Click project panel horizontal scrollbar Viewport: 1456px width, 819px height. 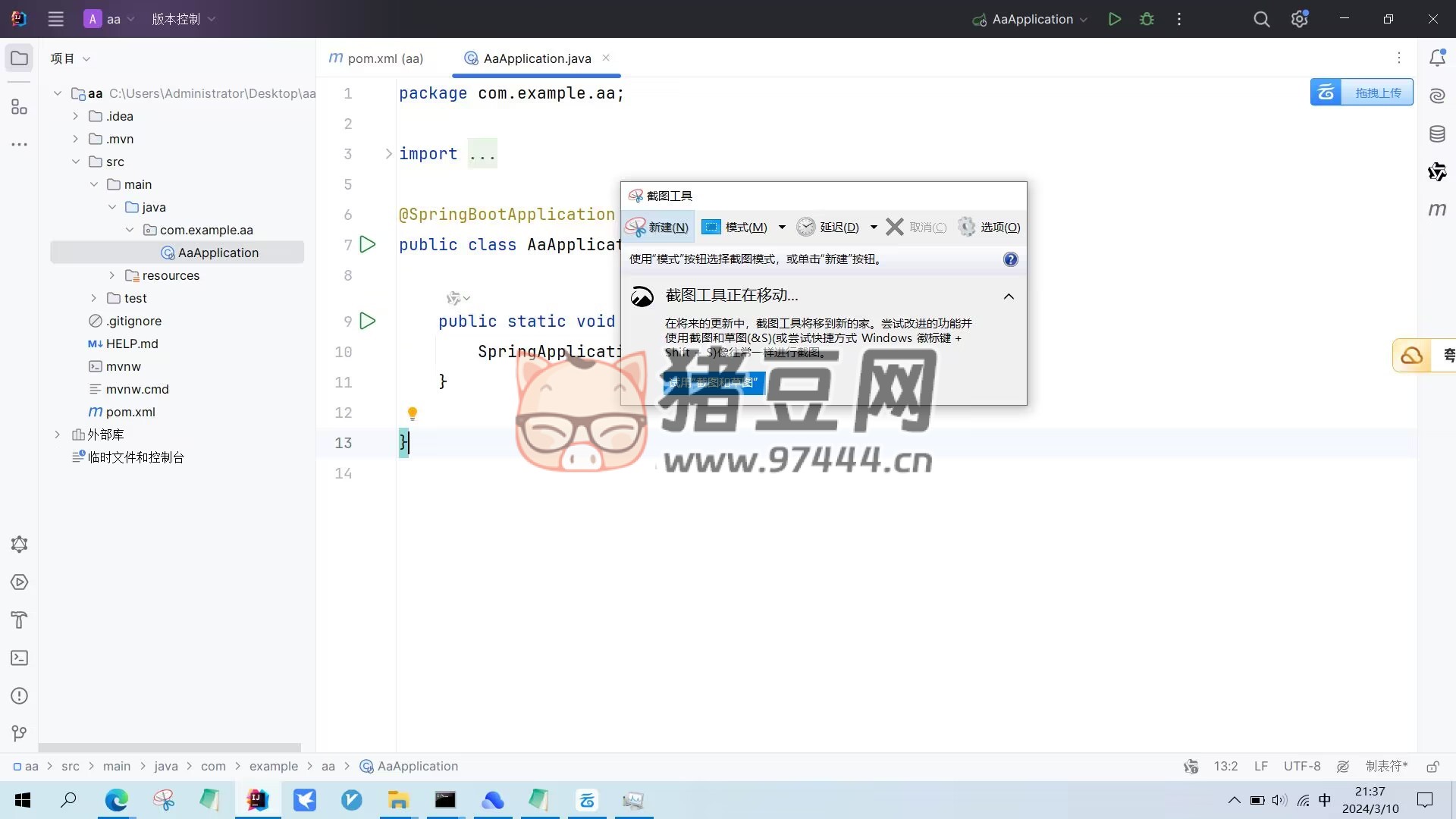[169, 747]
